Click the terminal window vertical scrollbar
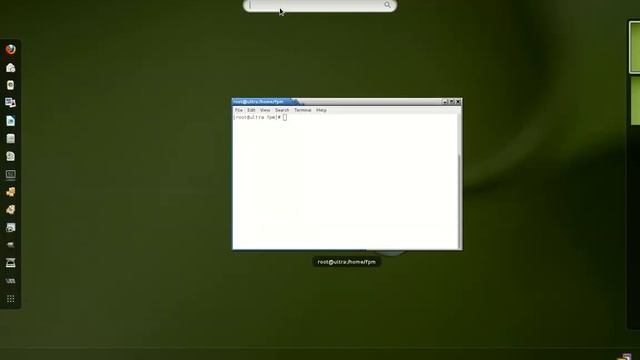This screenshot has width=640, height=360. 460,181
